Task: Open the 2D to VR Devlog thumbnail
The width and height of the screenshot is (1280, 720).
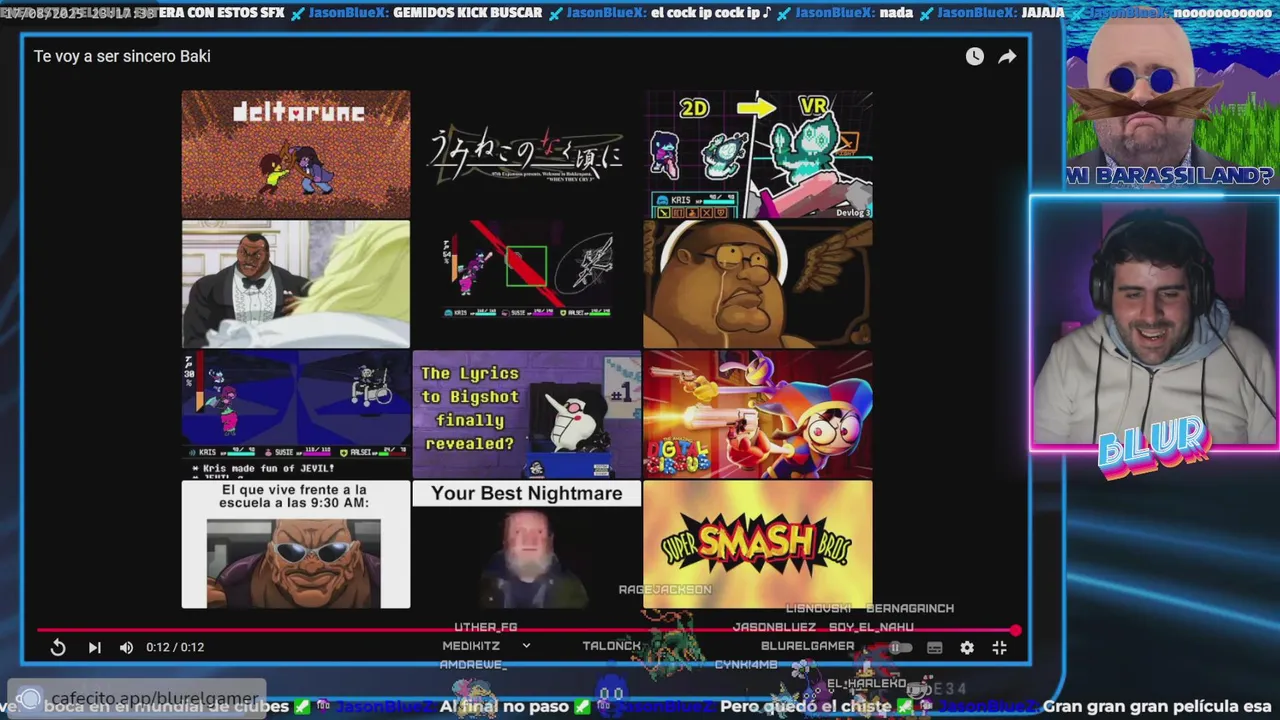Action: [758, 154]
